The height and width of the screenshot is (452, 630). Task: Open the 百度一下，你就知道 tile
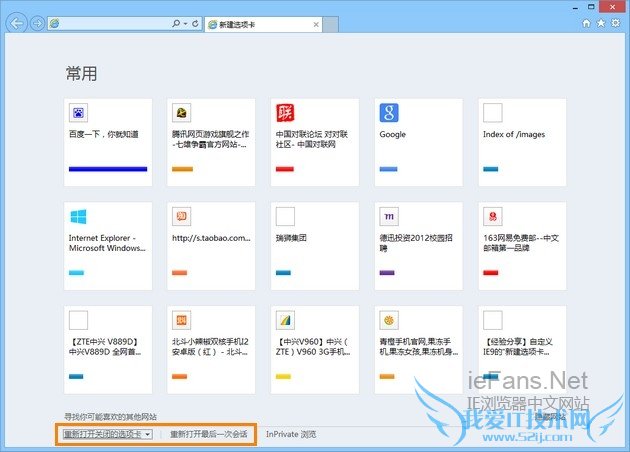click(x=108, y=142)
